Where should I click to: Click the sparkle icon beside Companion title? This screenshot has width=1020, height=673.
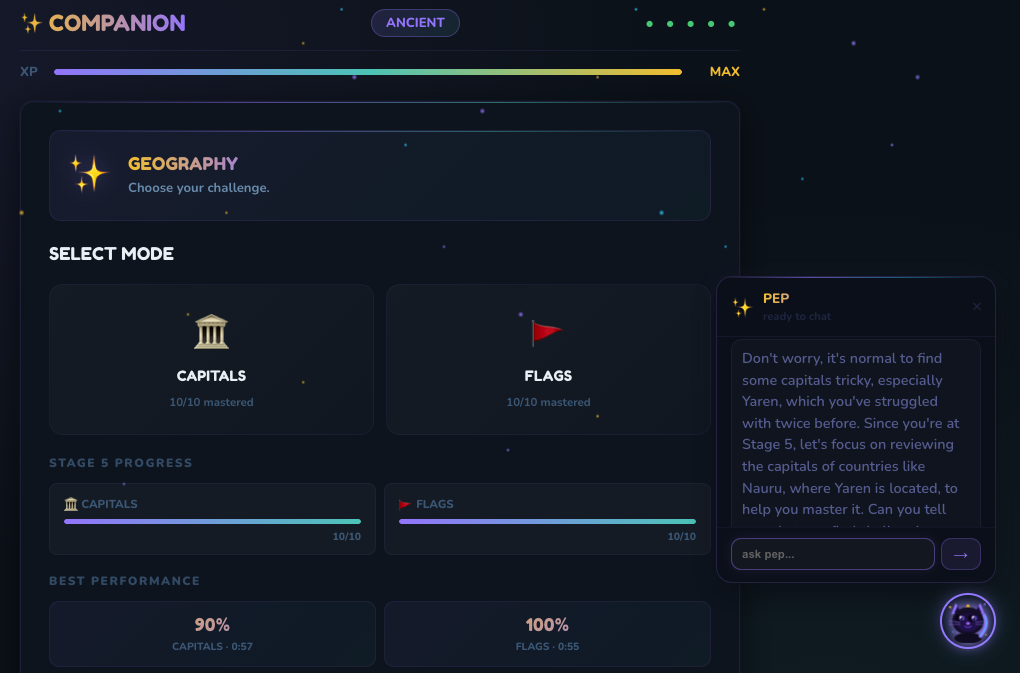pyautogui.click(x=31, y=23)
